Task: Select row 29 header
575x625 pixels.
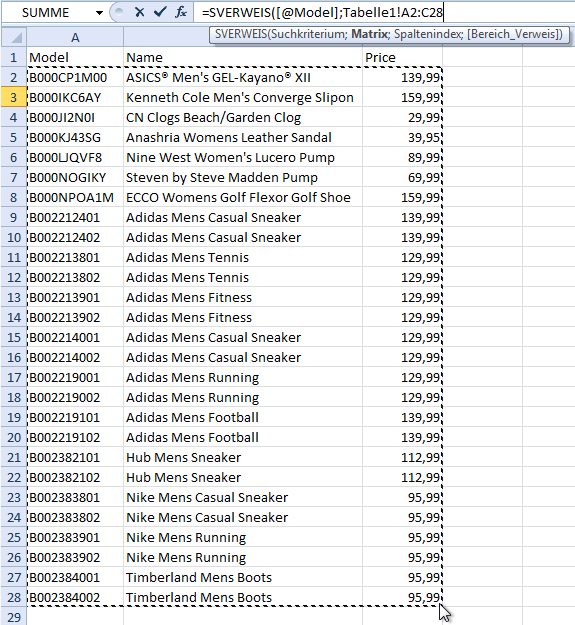Action: (x=14, y=617)
